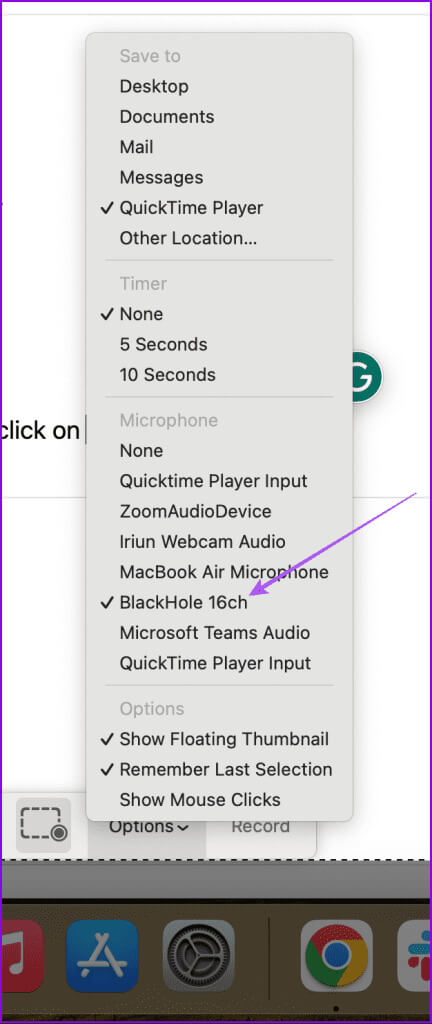Disable Remember Last Selection

tap(219, 769)
